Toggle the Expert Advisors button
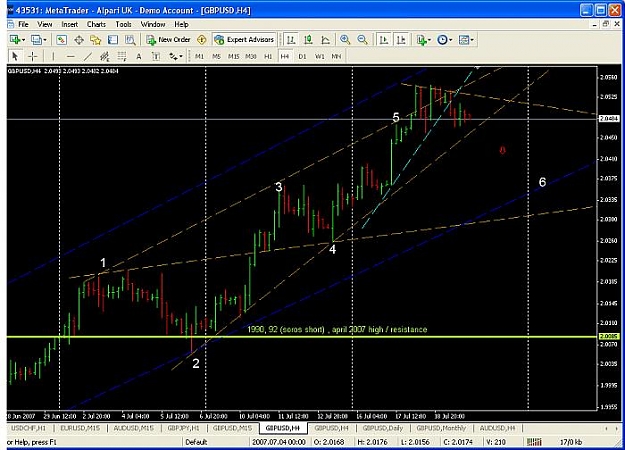 pyautogui.click(x=244, y=39)
